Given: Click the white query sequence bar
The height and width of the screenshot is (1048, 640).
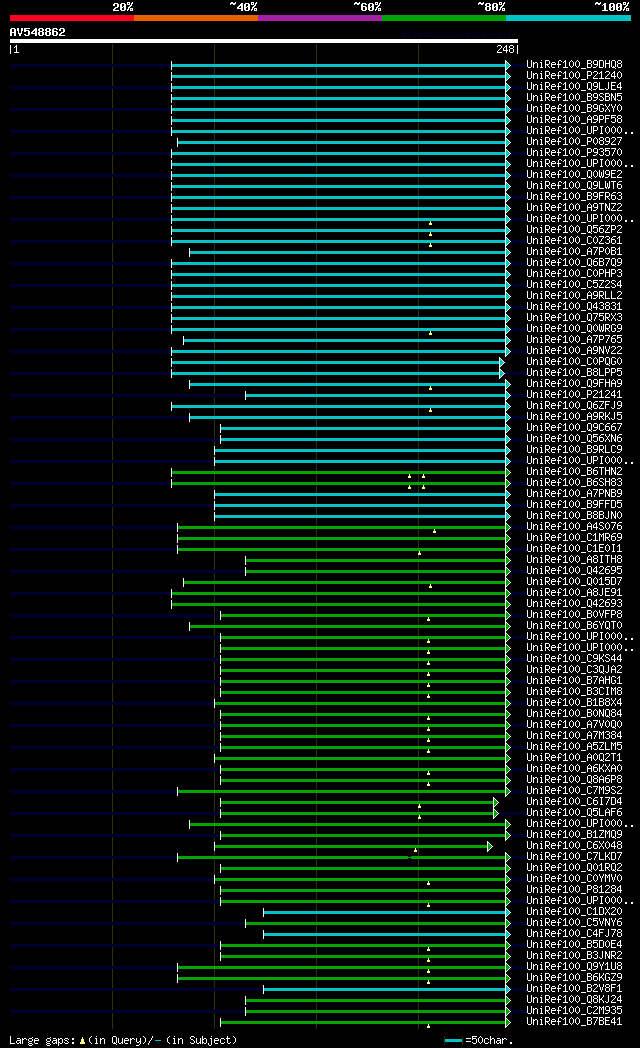Looking at the screenshot, I should pyautogui.click(x=264, y=41).
